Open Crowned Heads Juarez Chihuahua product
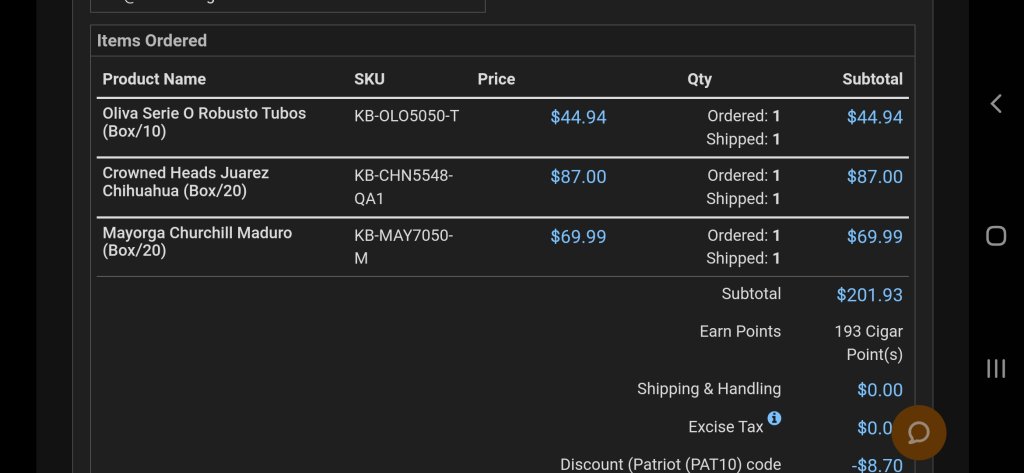Image resolution: width=1024 pixels, height=473 pixels. (x=185, y=182)
